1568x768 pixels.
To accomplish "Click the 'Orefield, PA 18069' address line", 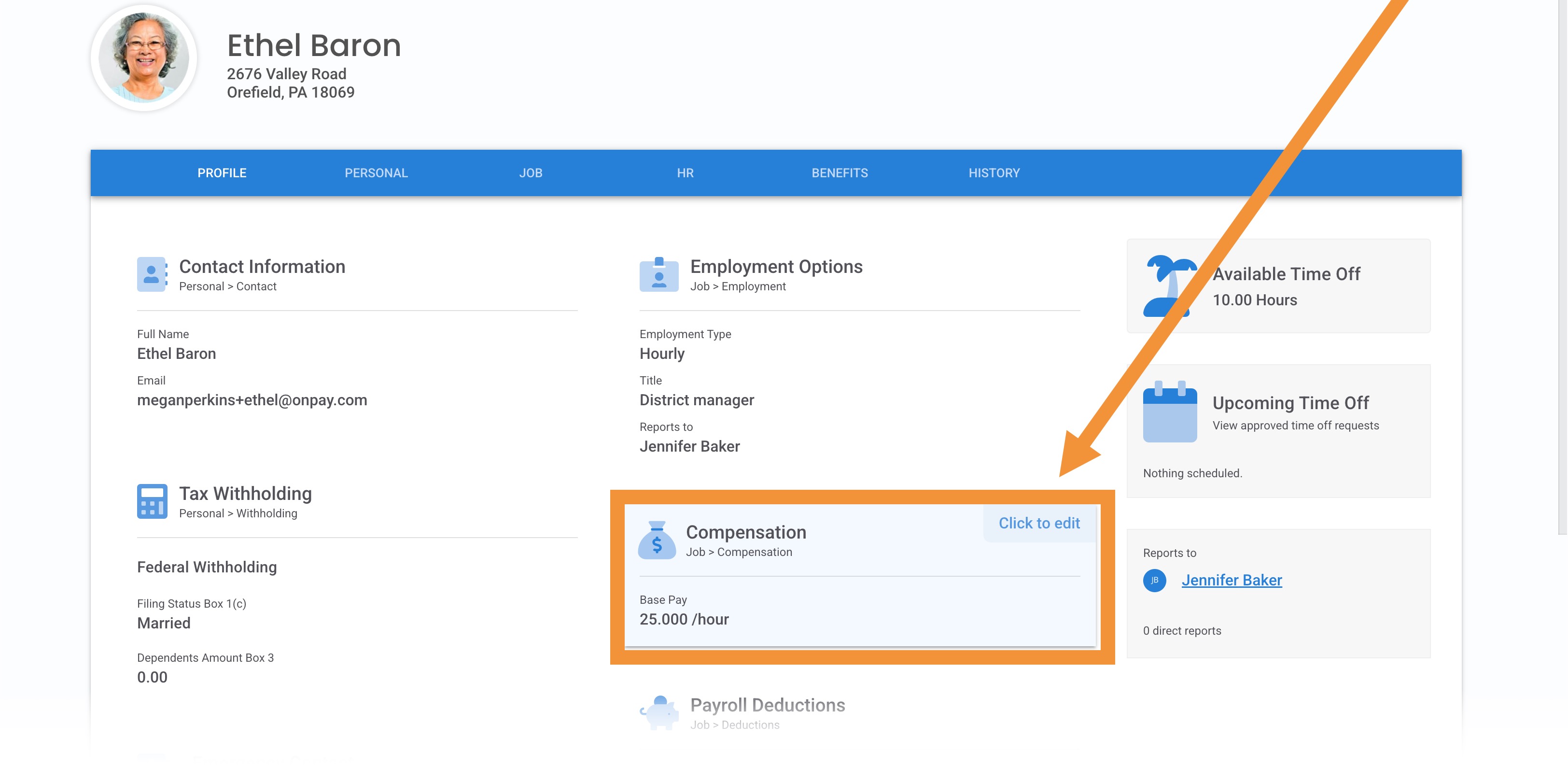I will click(291, 93).
